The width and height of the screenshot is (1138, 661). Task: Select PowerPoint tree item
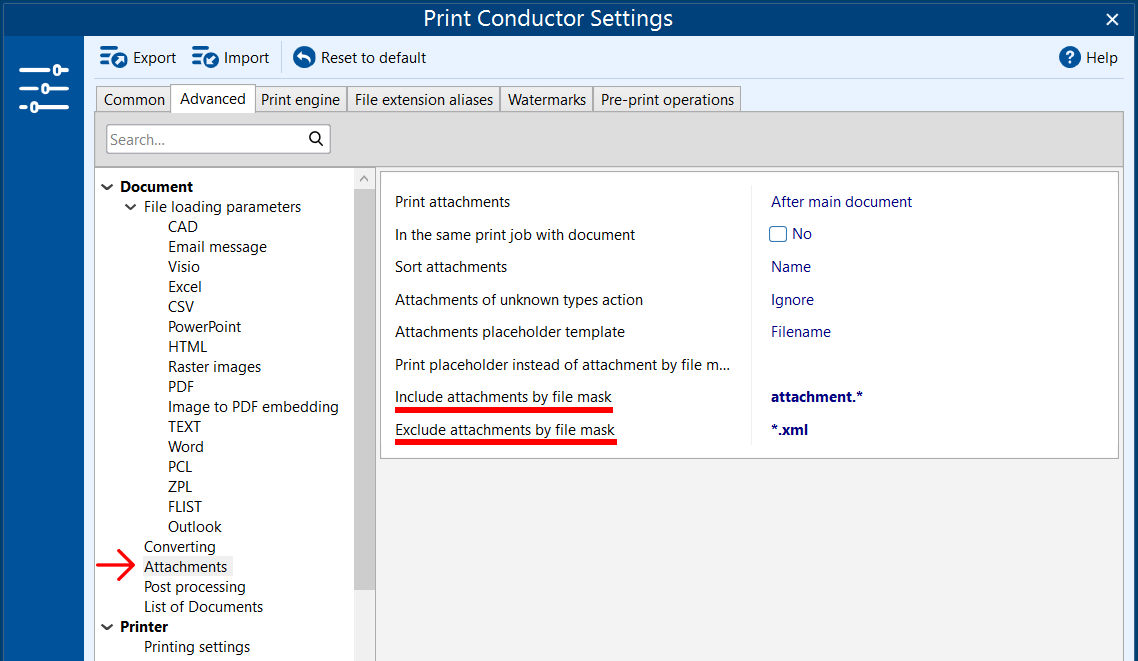click(204, 327)
